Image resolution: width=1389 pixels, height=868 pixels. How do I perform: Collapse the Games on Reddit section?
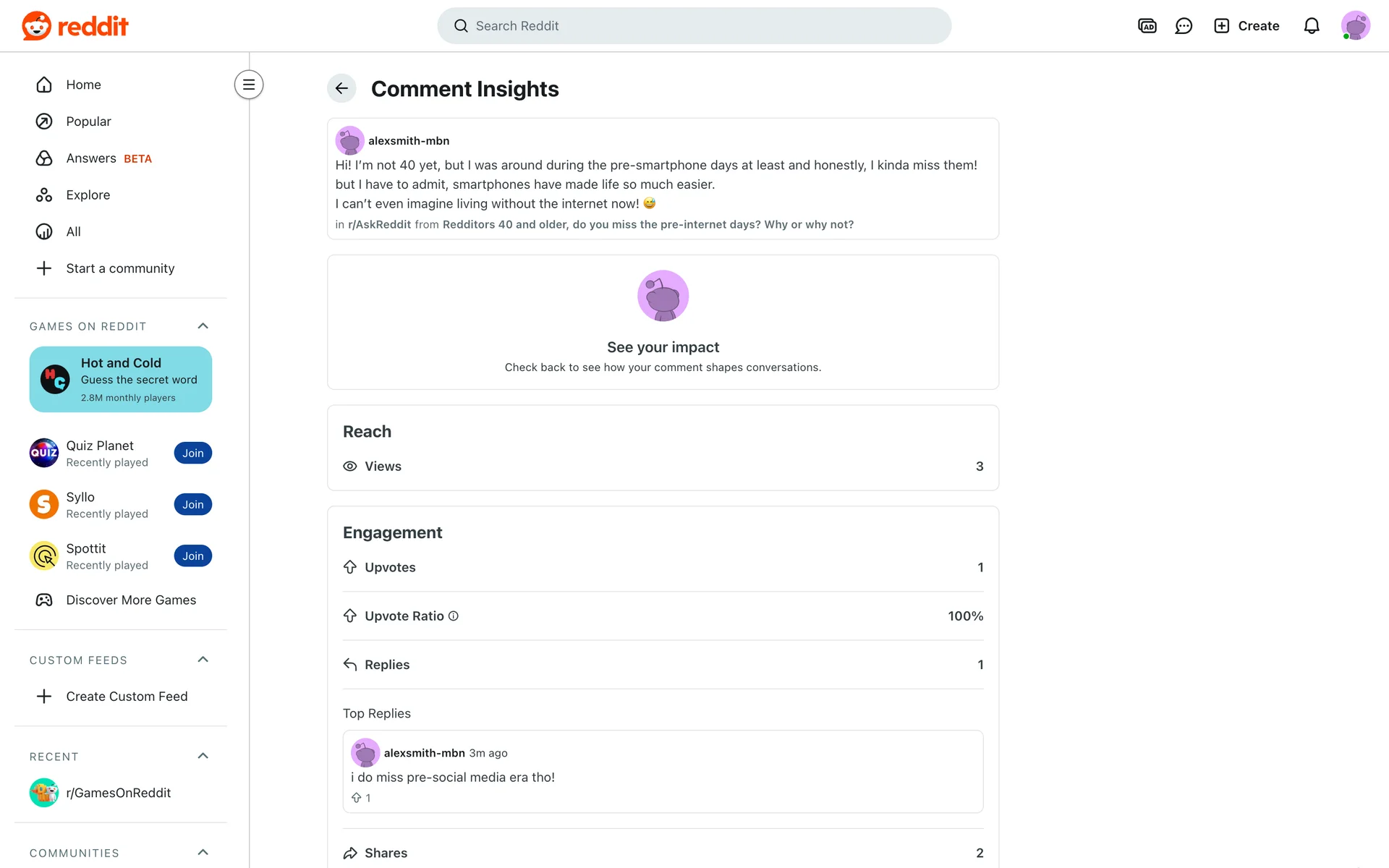pyautogui.click(x=203, y=326)
